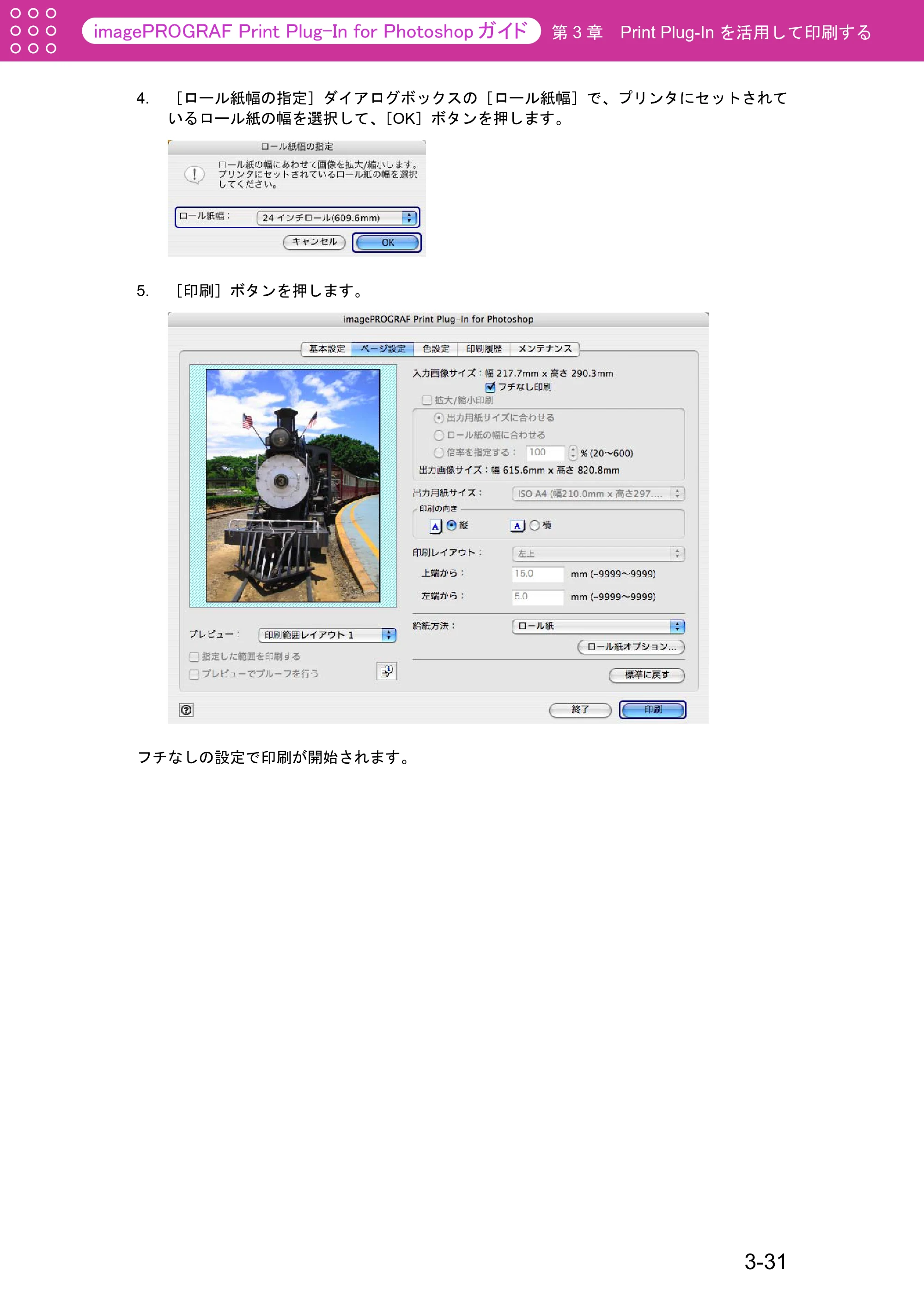Click the locomotive preview image
The width and height of the screenshot is (924, 1308).
(293, 486)
